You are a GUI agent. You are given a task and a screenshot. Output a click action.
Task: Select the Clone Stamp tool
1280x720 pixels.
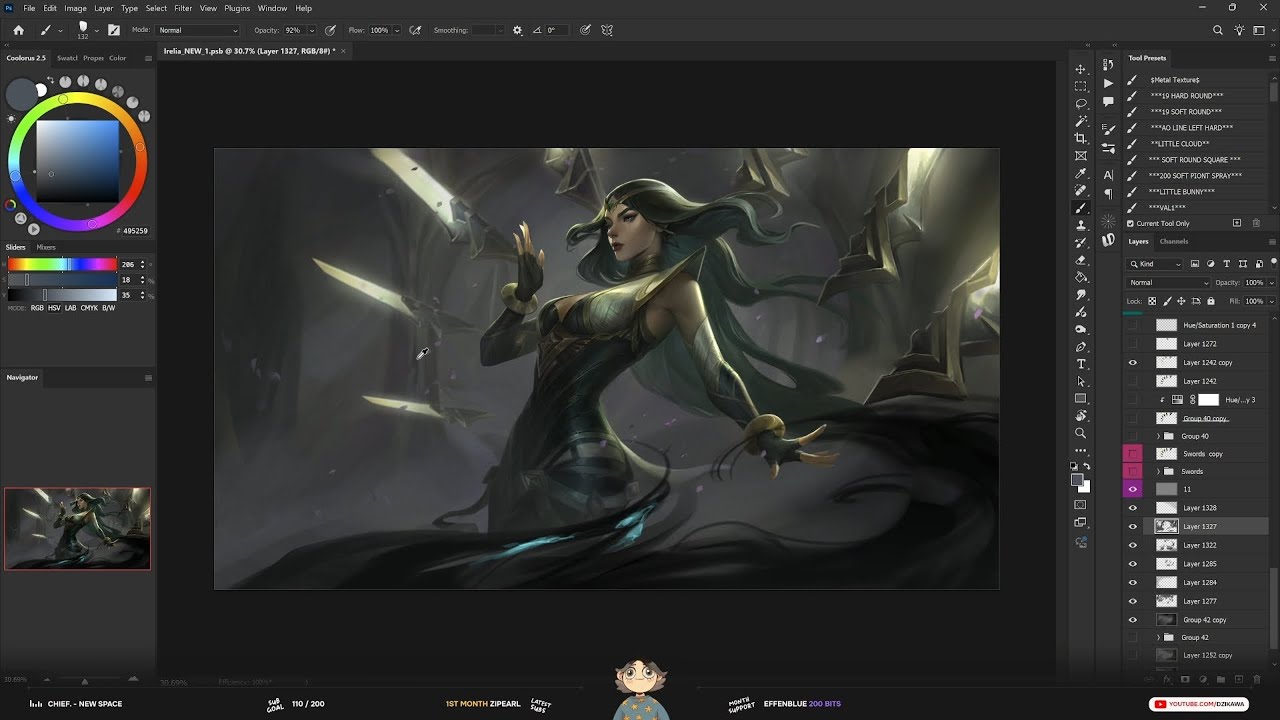1080,225
